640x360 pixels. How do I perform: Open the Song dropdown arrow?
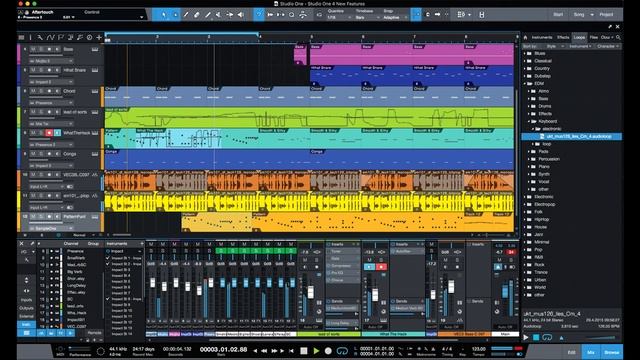pyautogui.click(x=592, y=15)
